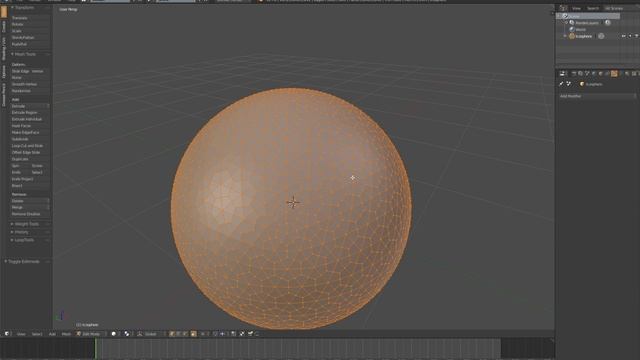Click the Scene icon in outliner

coord(565,16)
